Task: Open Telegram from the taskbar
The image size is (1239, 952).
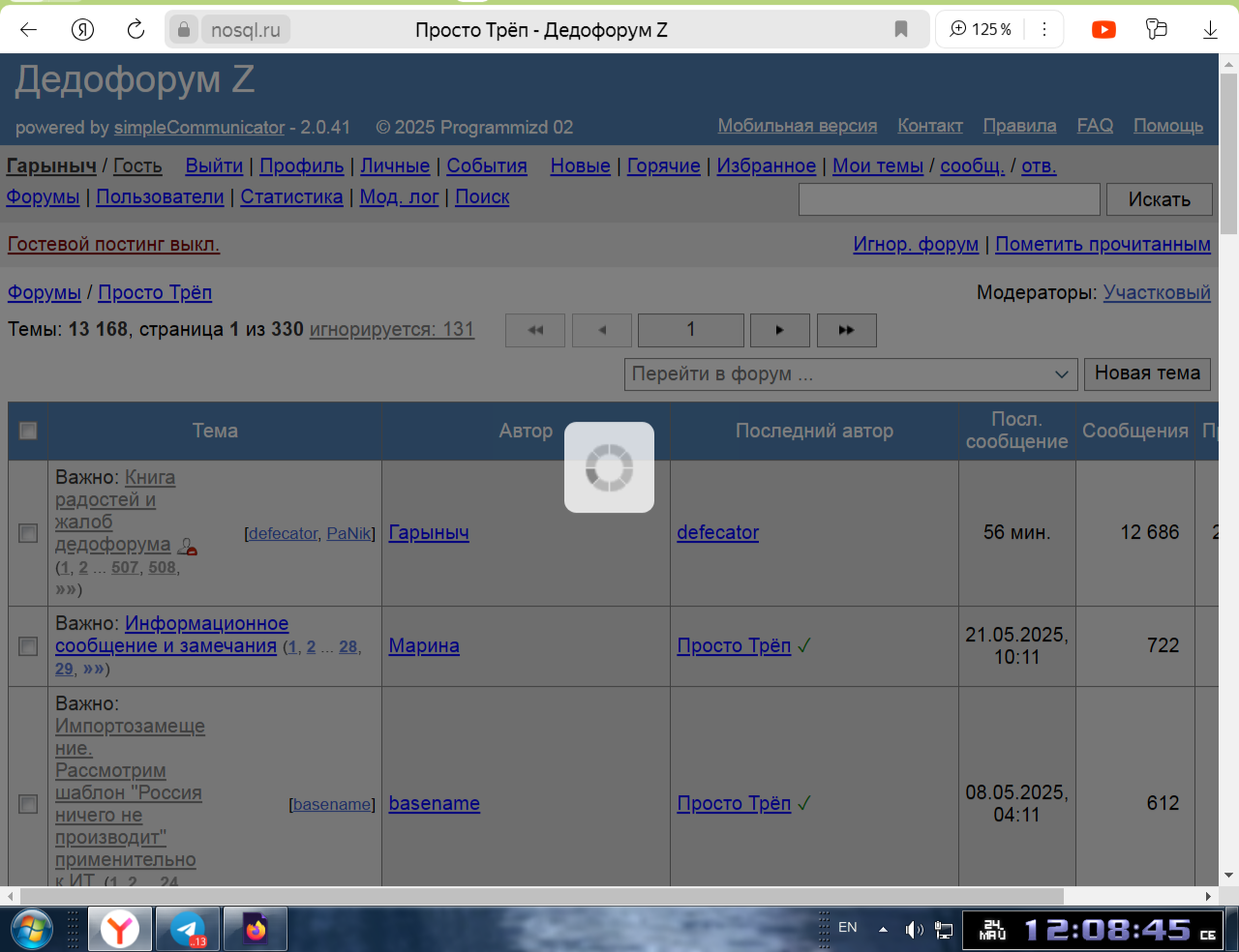Action: [188, 930]
